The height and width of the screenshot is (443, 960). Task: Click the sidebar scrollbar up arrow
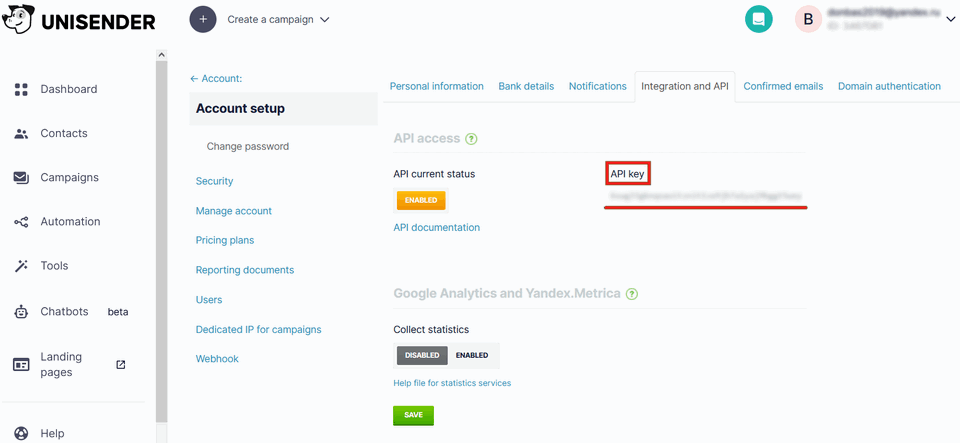162,54
